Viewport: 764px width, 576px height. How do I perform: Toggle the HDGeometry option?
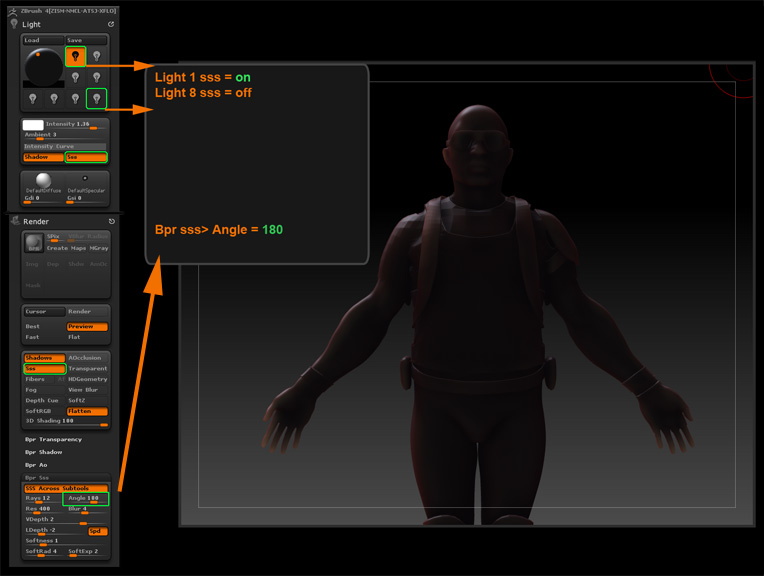click(87, 379)
